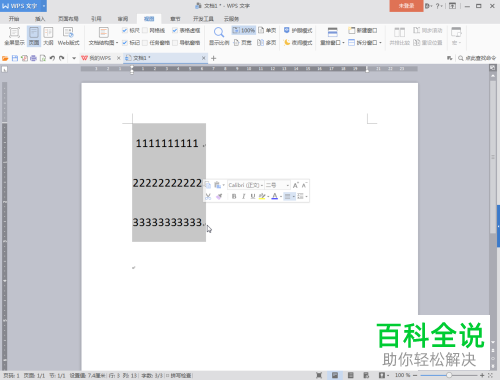The image size is (500, 380).
Task: Enable the navigation pane checkbox
Action: click(x=175, y=43)
